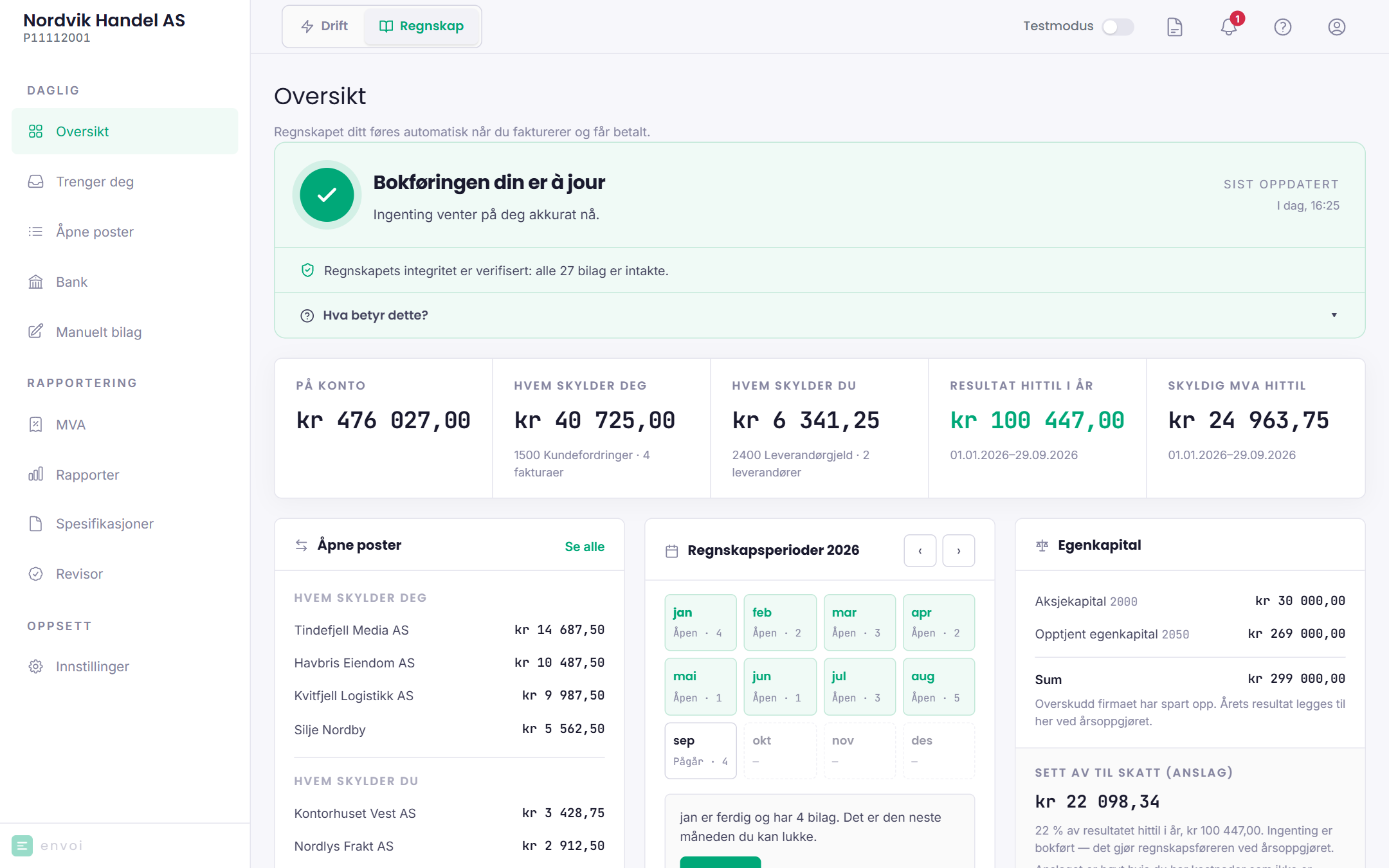Open Rapporter in the sidebar

click(x=125, y=475)
